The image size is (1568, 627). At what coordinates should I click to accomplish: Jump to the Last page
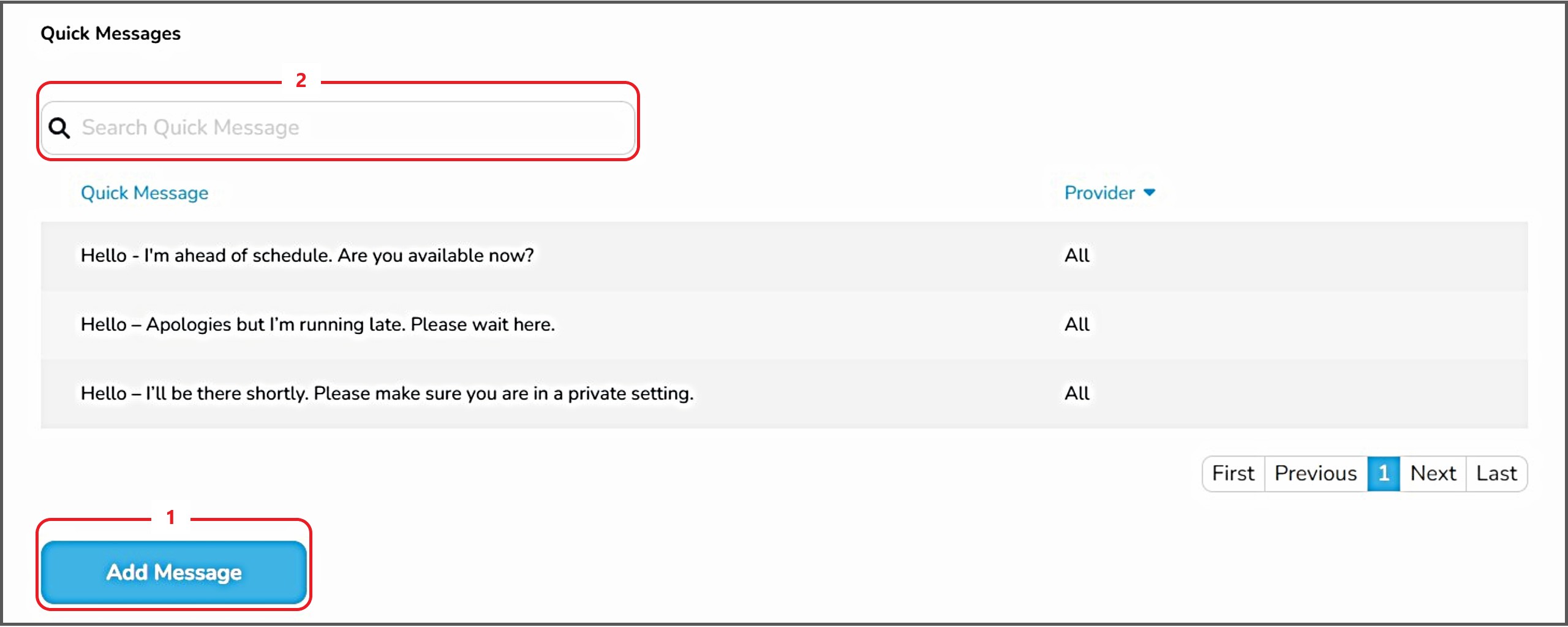(1496, 474)
